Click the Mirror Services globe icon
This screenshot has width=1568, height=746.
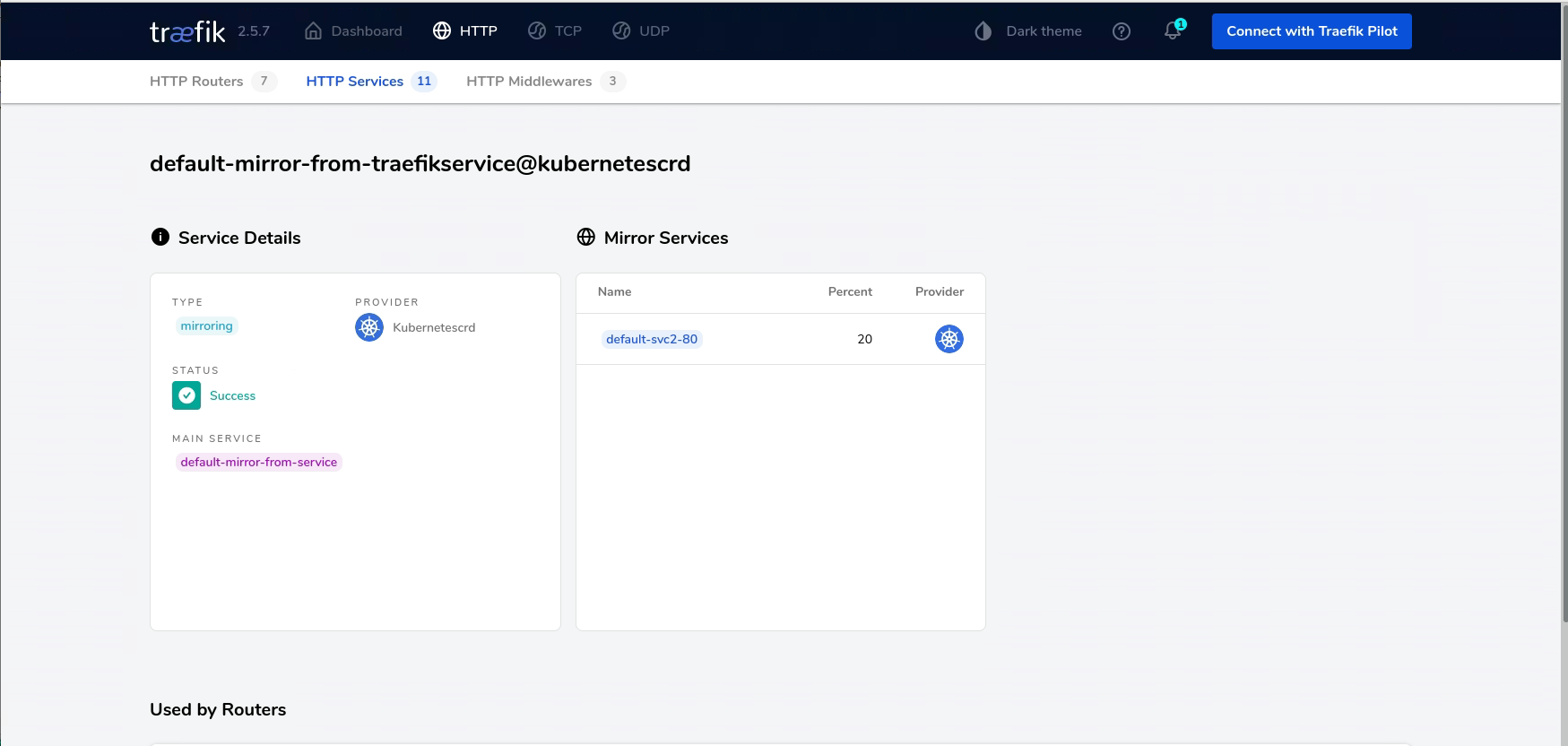[586, 237]
